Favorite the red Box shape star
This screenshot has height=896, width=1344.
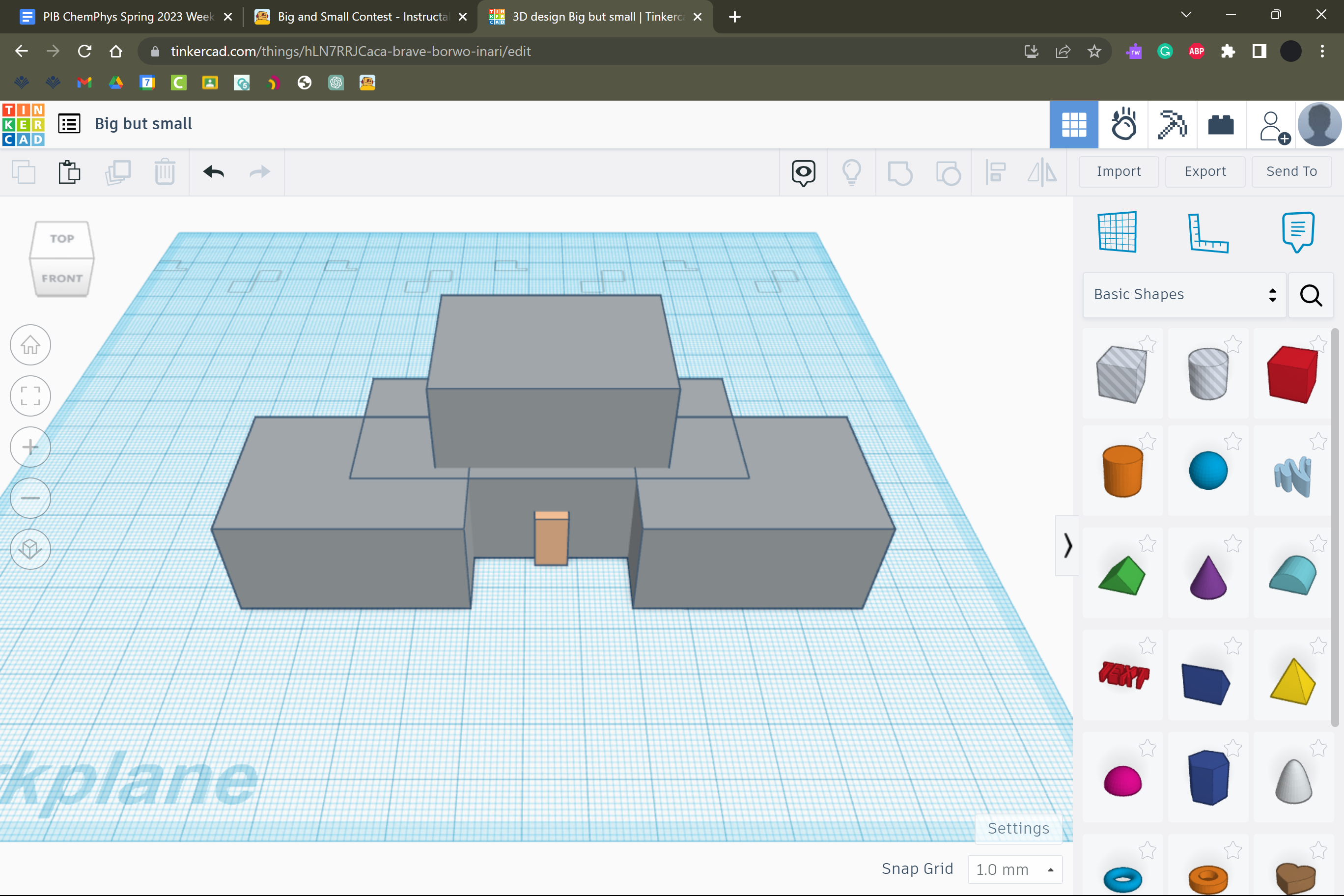click(1317, 344)
